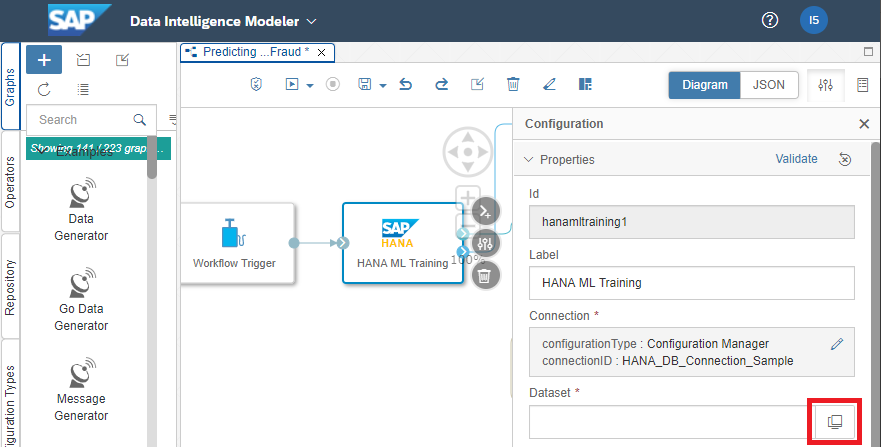Open the run dropdown arrow
The image size is (881, 447).
coord(310,86)
